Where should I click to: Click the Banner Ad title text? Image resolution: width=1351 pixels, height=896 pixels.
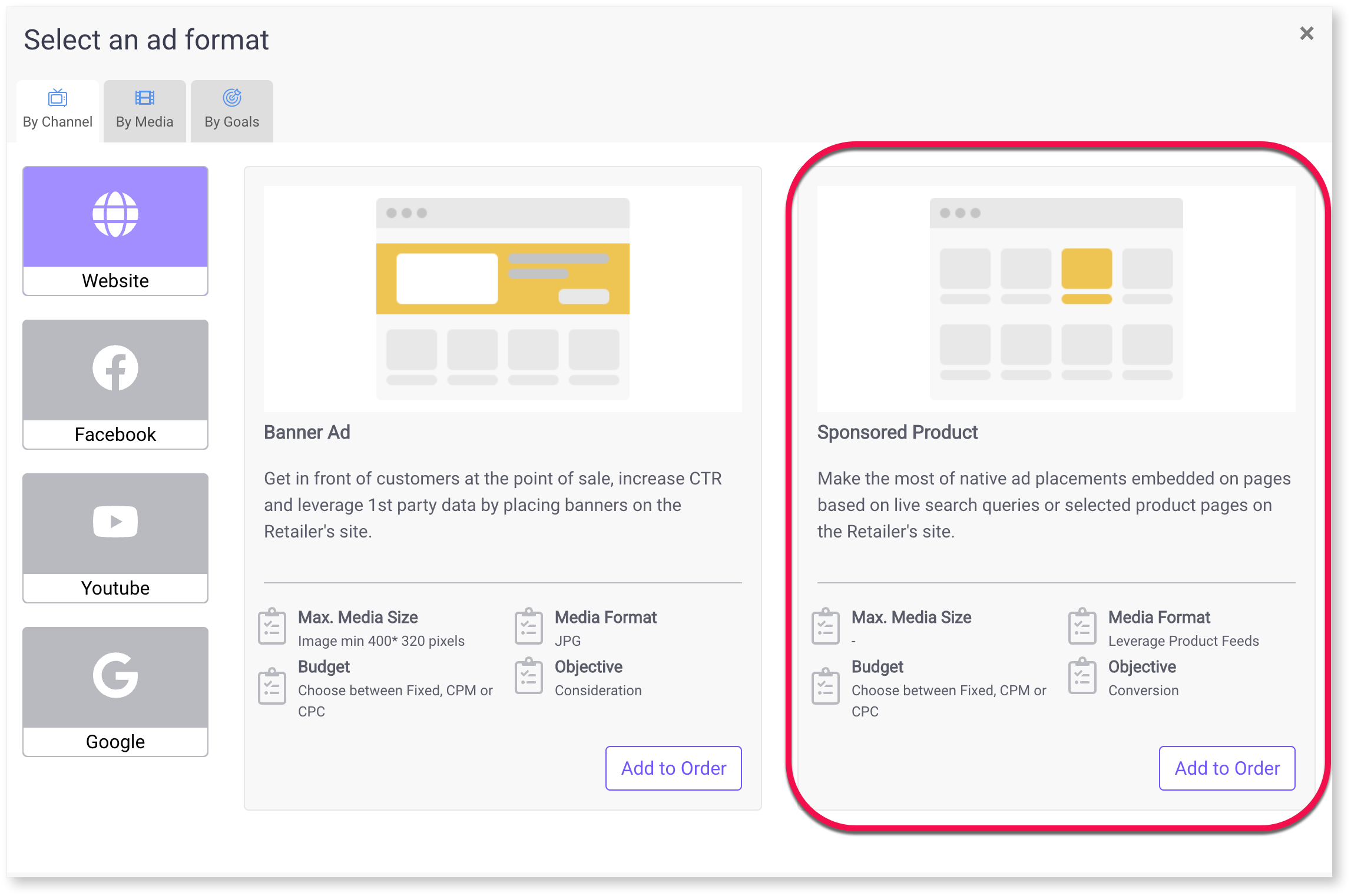[x=307, y=433]
